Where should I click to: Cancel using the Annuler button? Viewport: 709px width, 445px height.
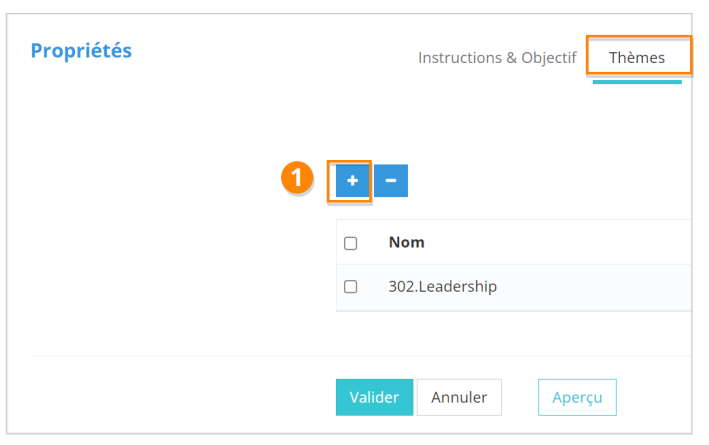[x=459, y=397]
